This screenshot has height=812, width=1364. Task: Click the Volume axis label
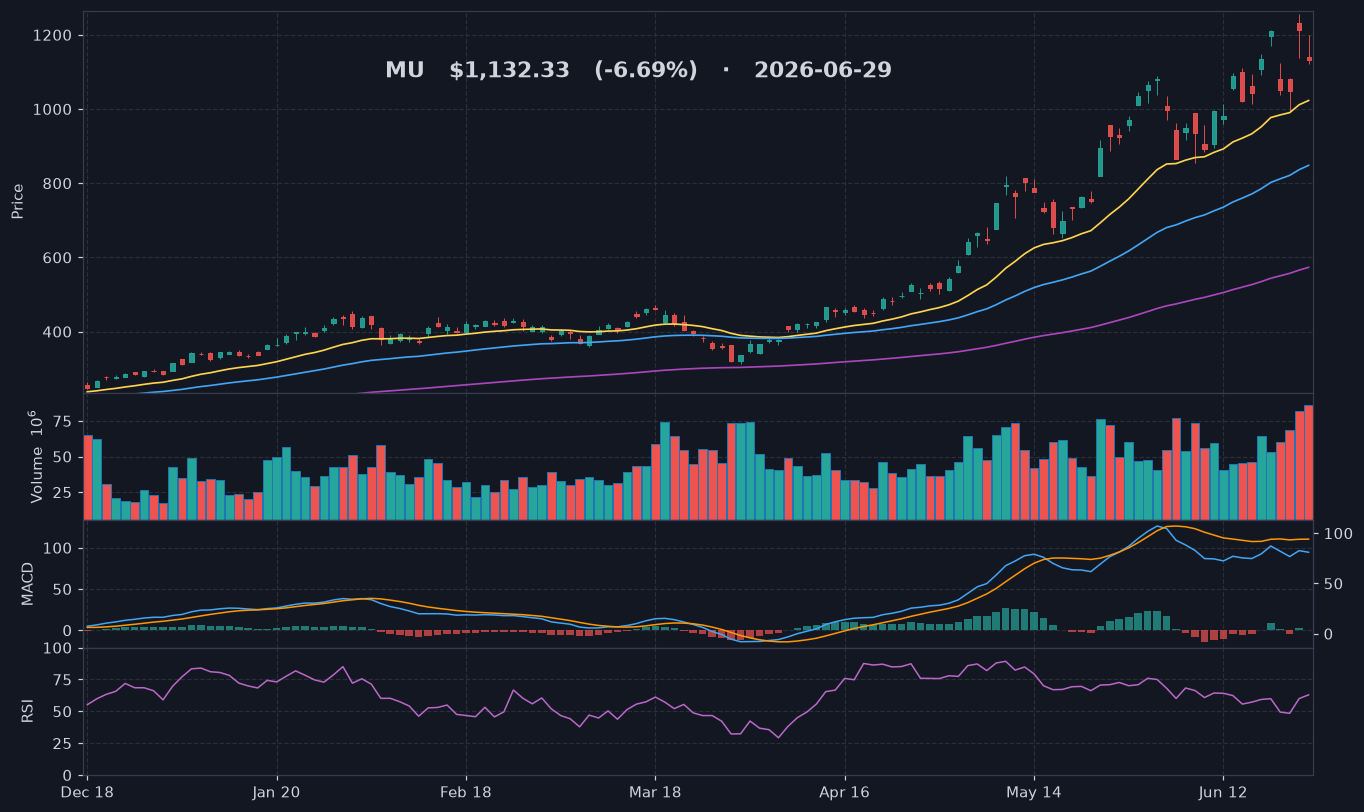click(x=37, y=456)
